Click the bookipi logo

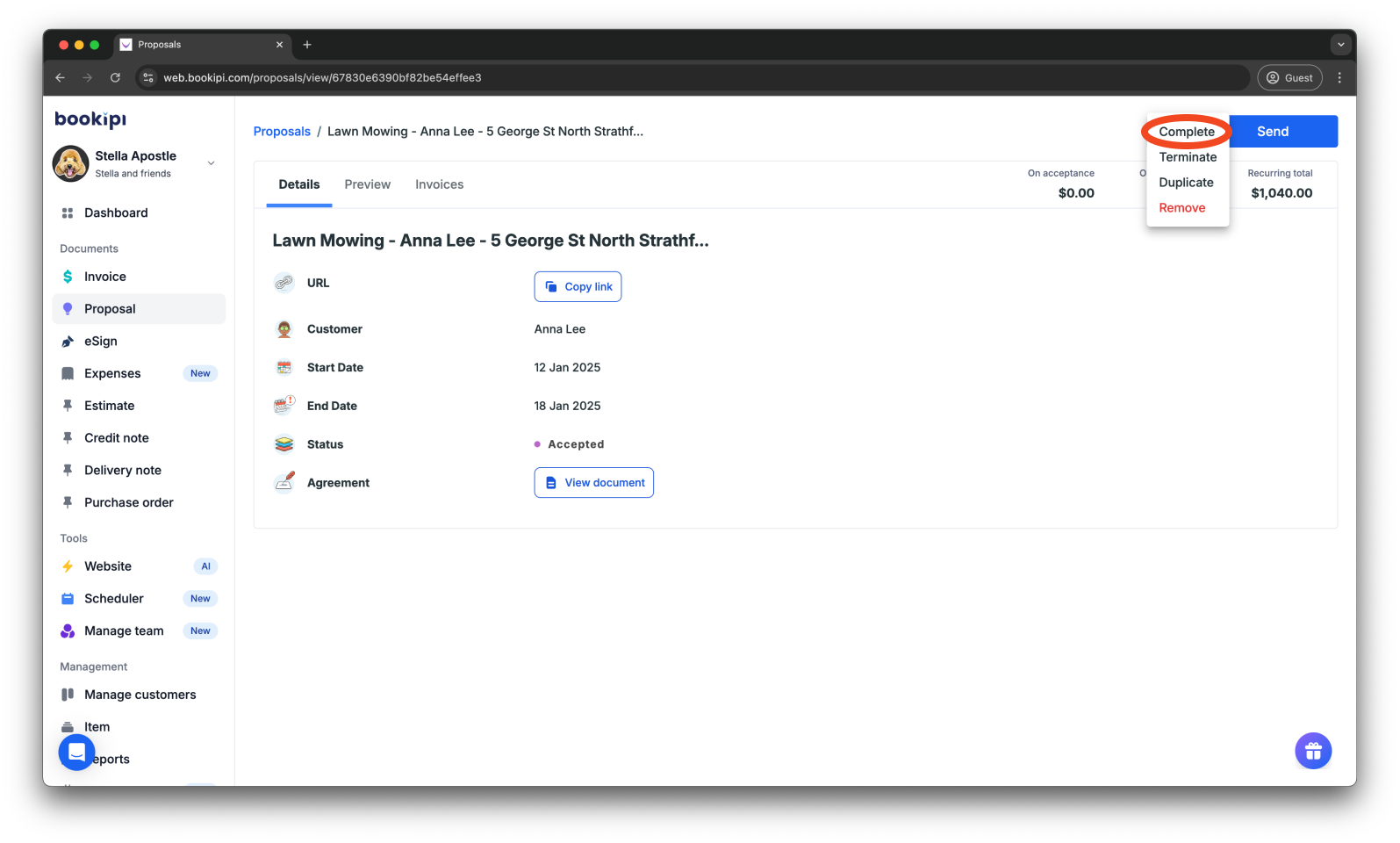[90, 119]
